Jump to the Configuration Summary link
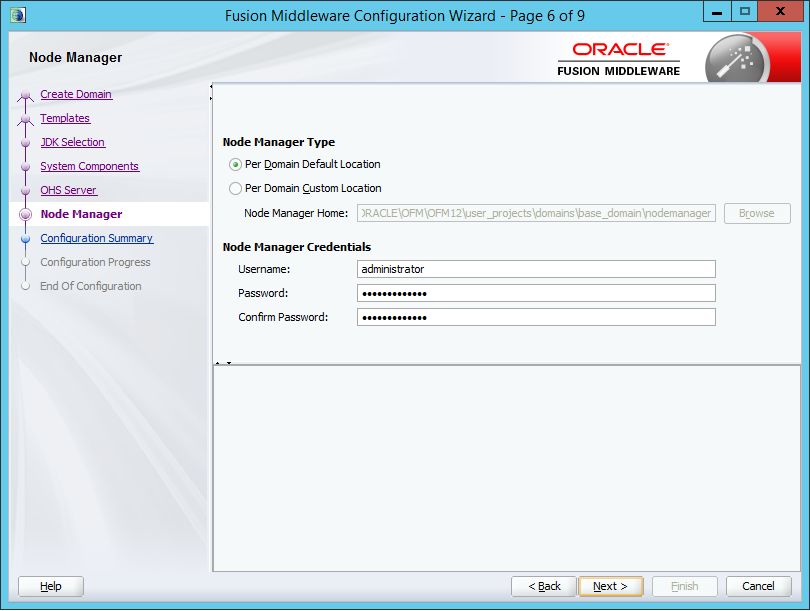810x611 pixels. pos(96,238)
